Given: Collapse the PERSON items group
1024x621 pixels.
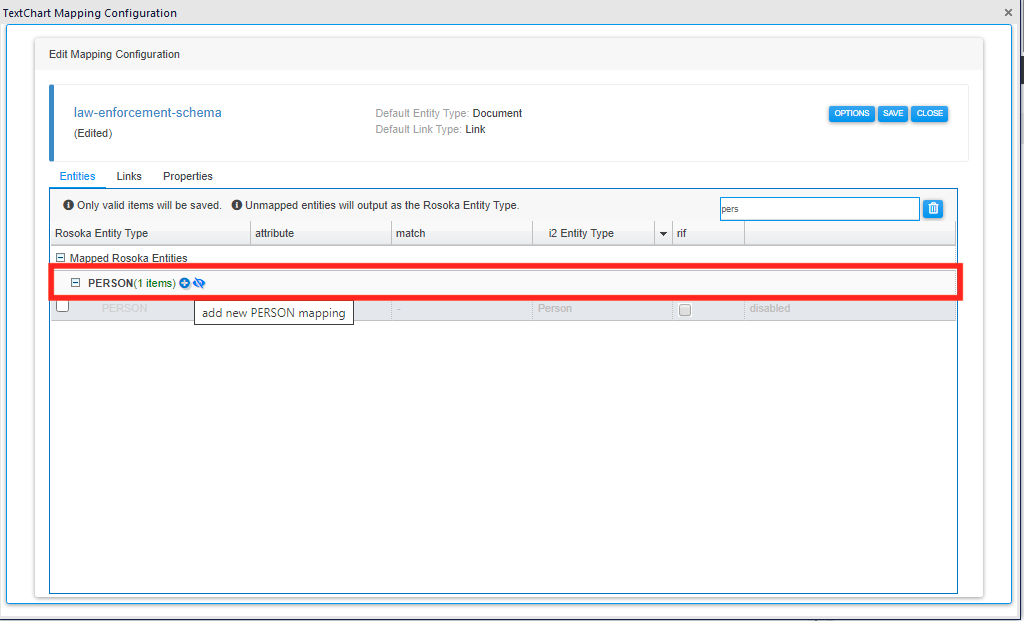Looking at the screenshot, I should (x=76, y=283).
